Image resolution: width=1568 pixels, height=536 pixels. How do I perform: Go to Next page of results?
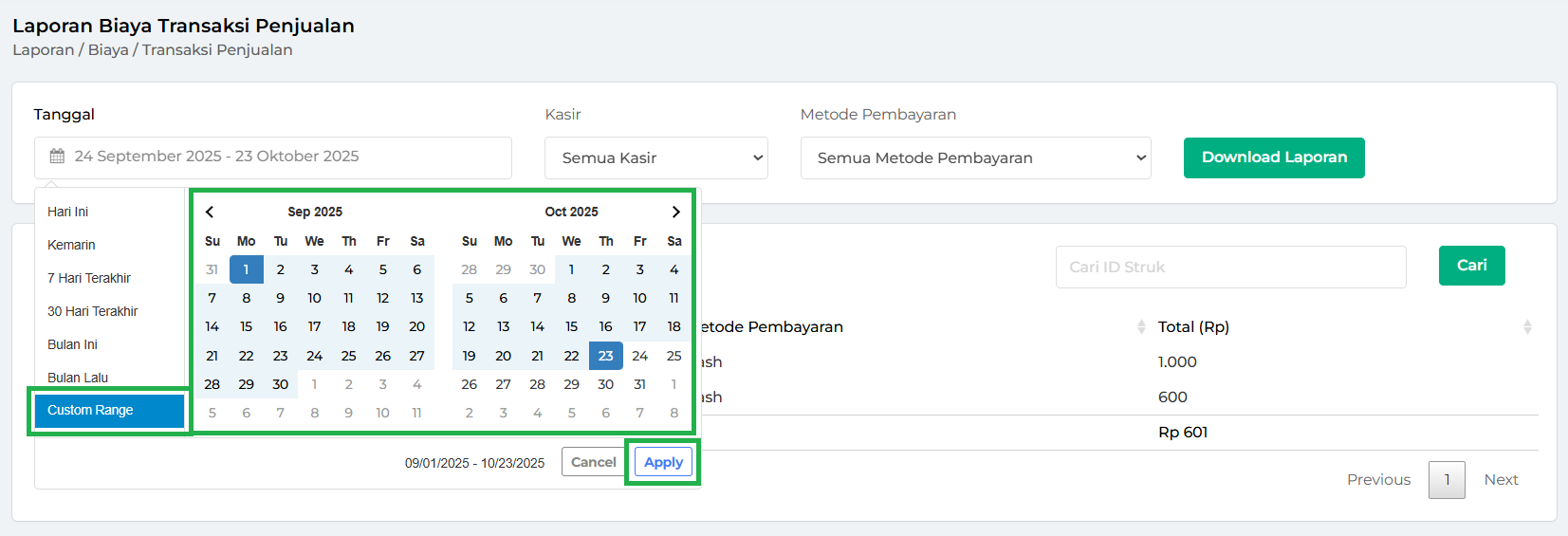tap(1500, 480)
